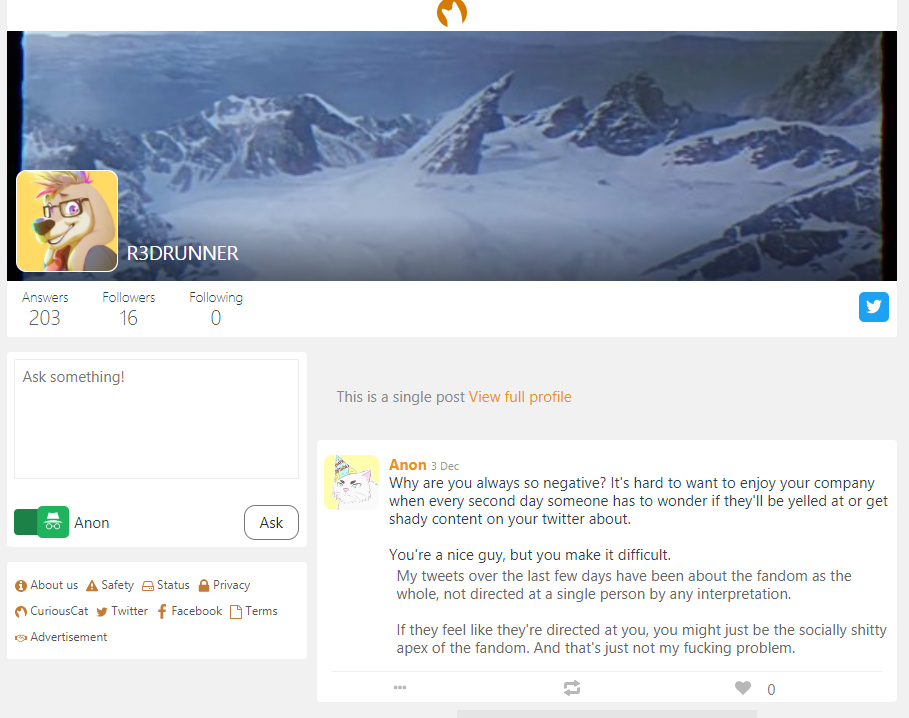Screen dimensions: 909x718
Task: Open the CuriousCat logo at page top
Action: click(452, 13)
